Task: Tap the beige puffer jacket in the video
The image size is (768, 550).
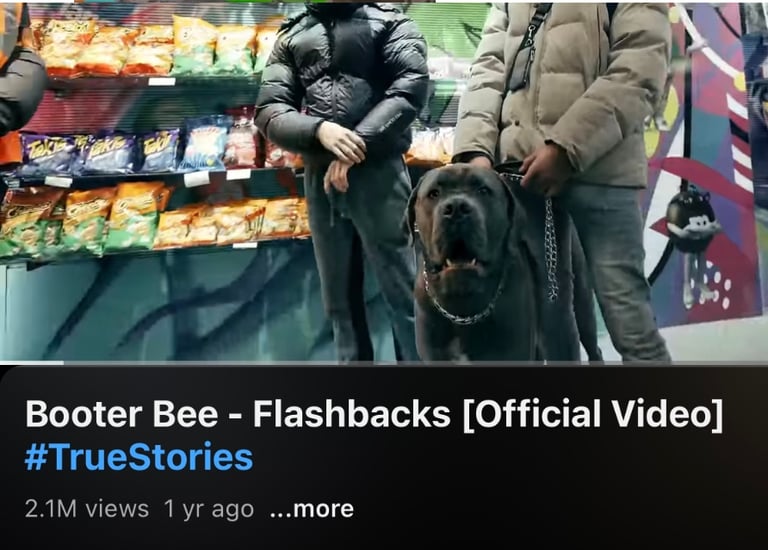Action: 563,93
